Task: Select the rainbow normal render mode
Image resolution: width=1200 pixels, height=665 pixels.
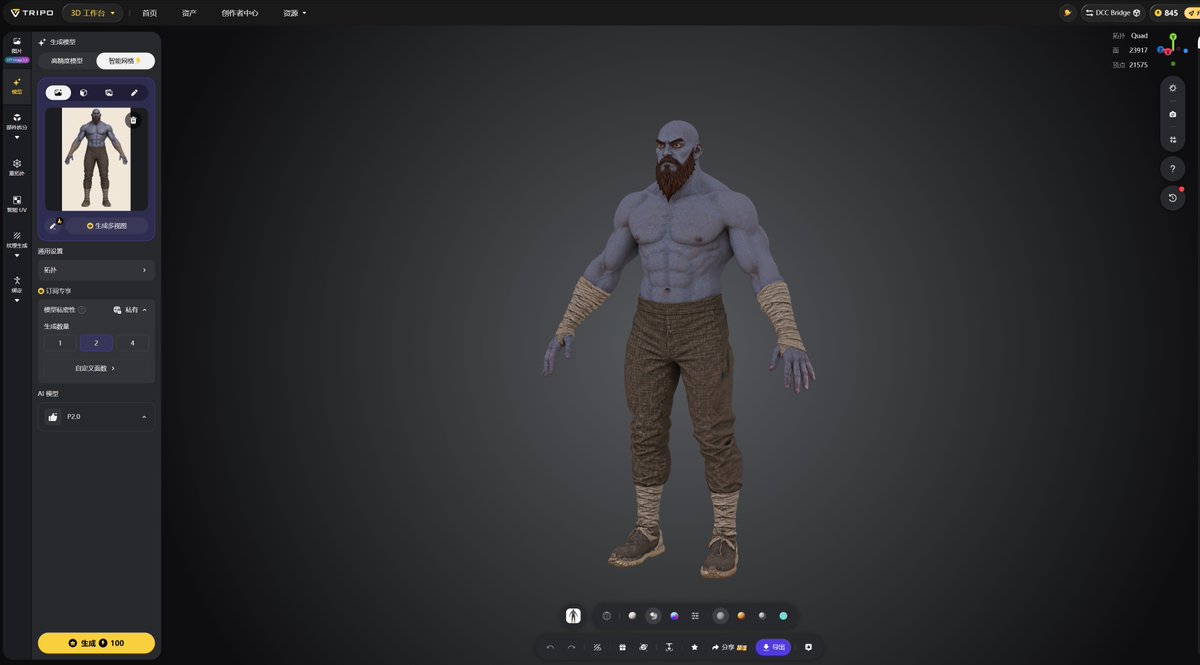Action: click(x=674, y=615)
